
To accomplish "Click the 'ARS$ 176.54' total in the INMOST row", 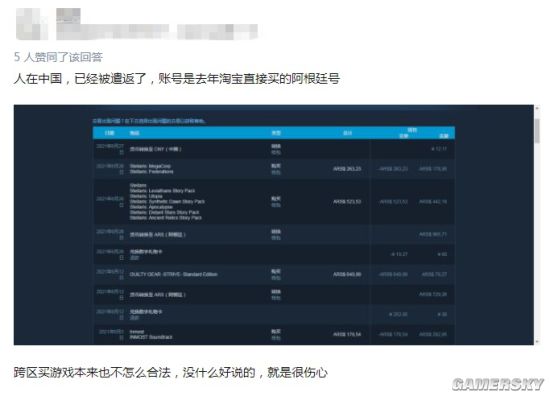I will point(347,334).
